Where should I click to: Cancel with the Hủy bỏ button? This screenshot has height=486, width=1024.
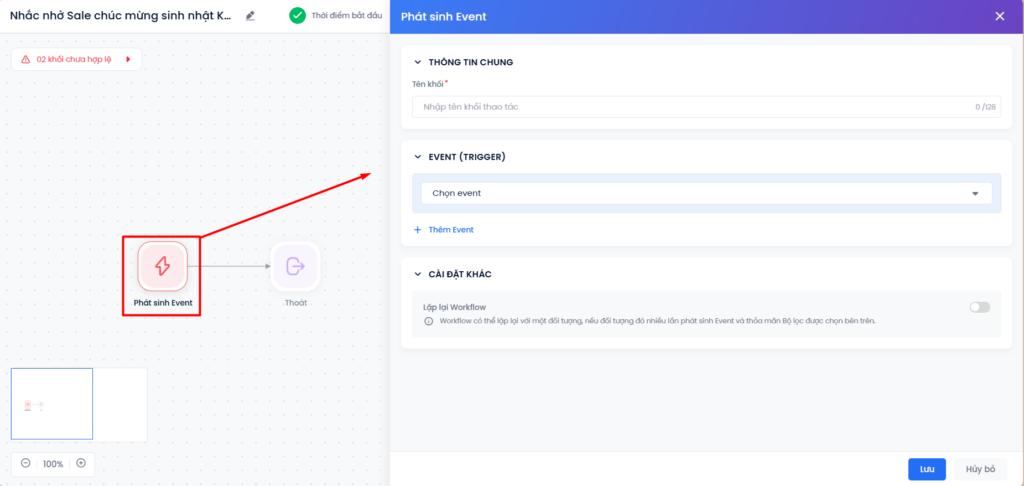tap(980, 469)
